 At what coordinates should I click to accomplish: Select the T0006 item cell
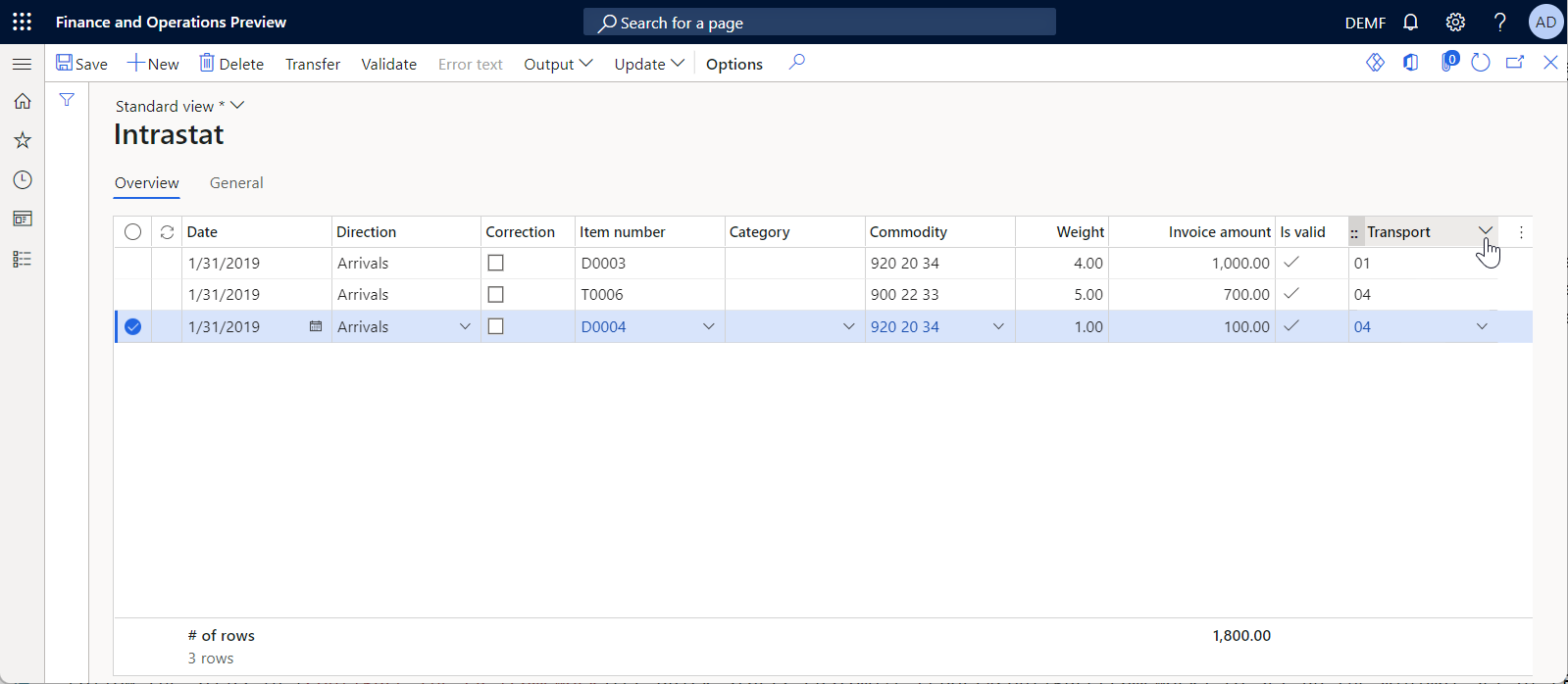[x=649, y=294]
